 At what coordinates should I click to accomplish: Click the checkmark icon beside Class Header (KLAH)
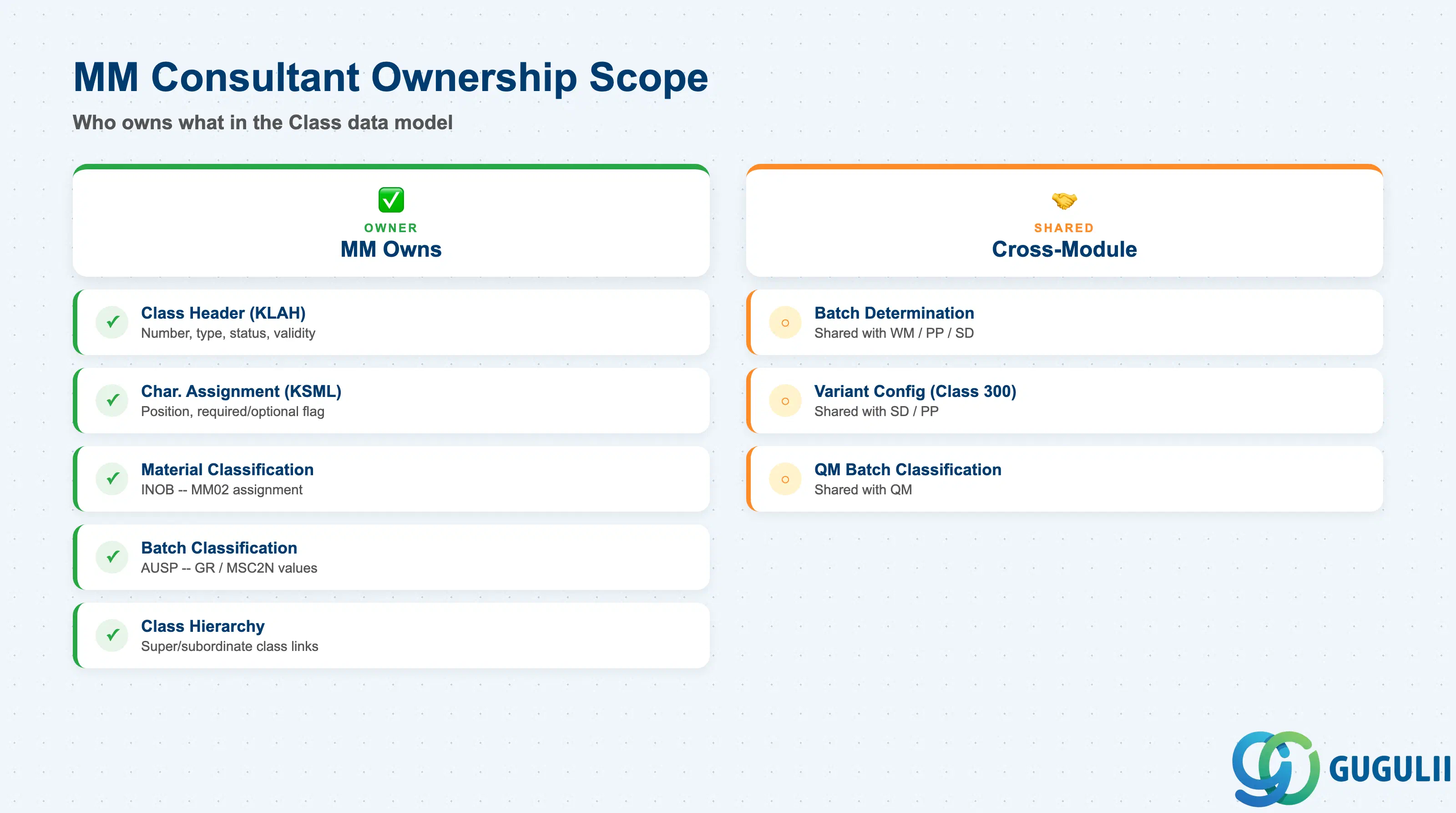pos(112,322)
